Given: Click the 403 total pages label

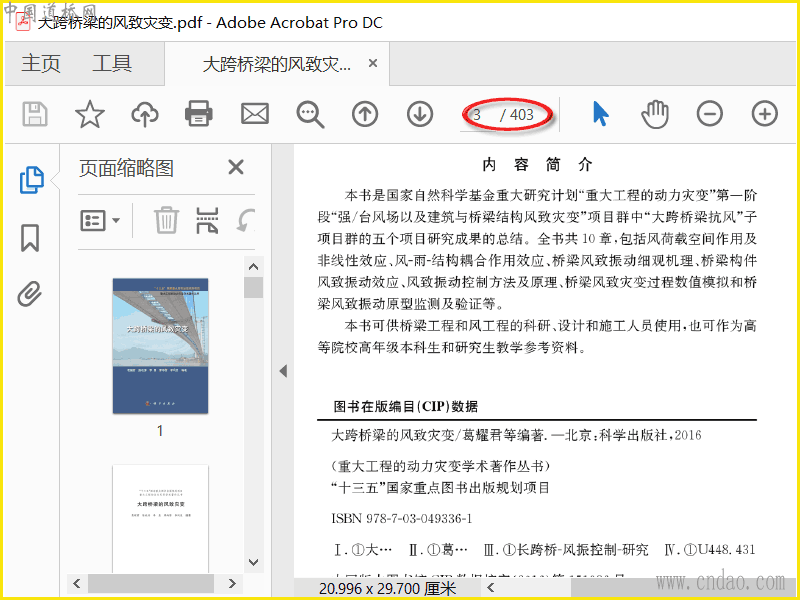Looking at the screenshot, I should click(x=521, y=115).
